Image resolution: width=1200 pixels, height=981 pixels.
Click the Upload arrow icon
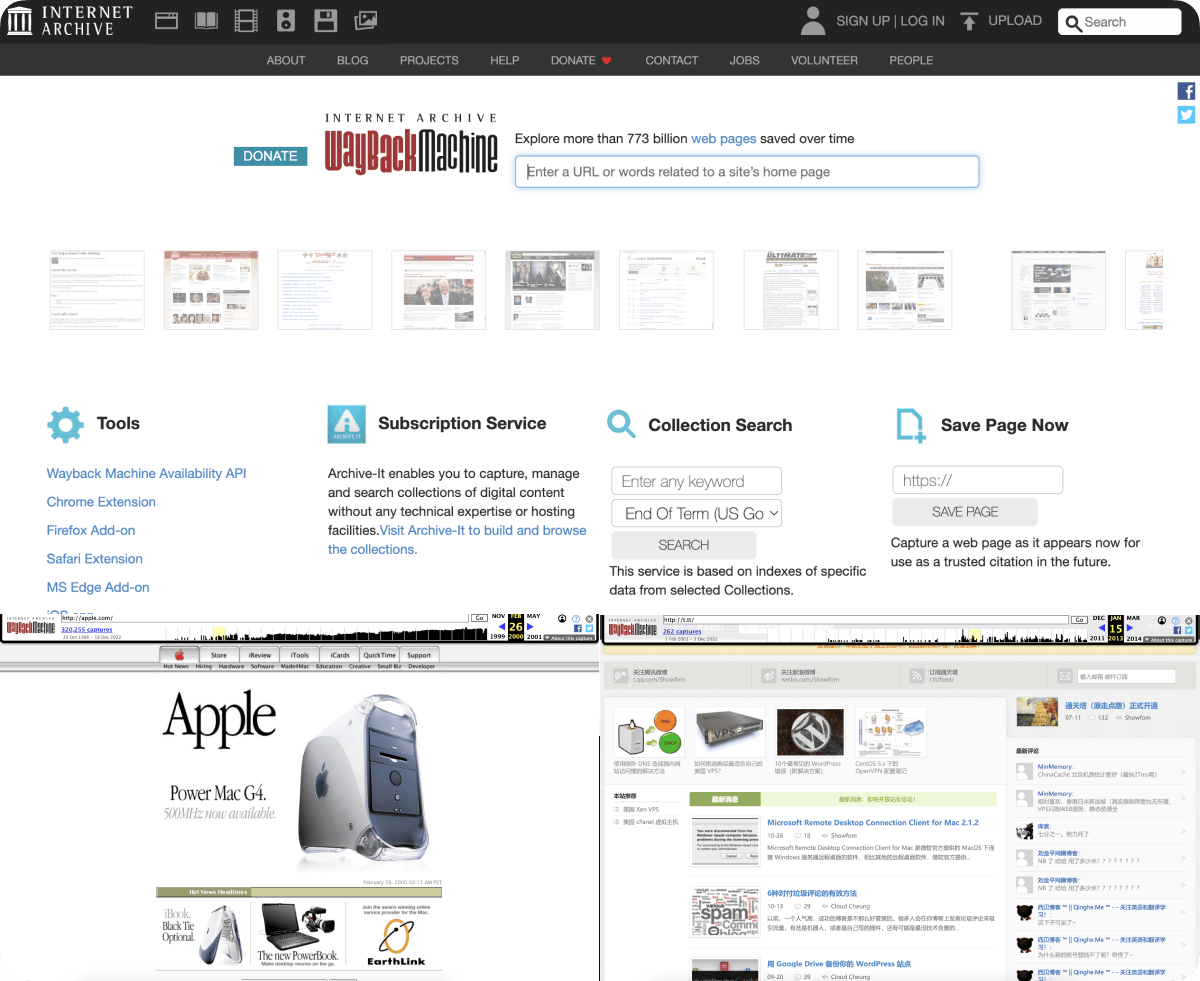tap(968, 21)
